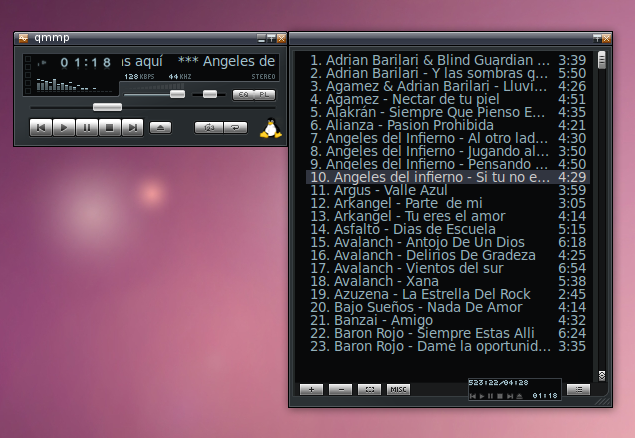Click the playlist add (+) button
Image resolution: width=635 pixels, height=438 pixels.
(x=311, y=389)
